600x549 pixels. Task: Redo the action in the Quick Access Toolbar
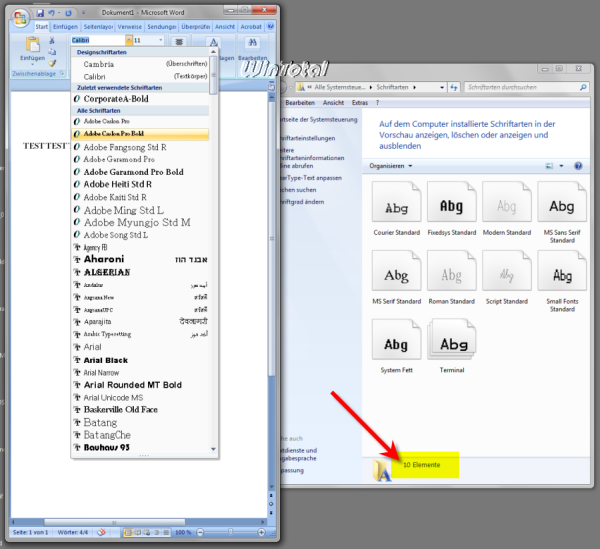coord(68,13)
